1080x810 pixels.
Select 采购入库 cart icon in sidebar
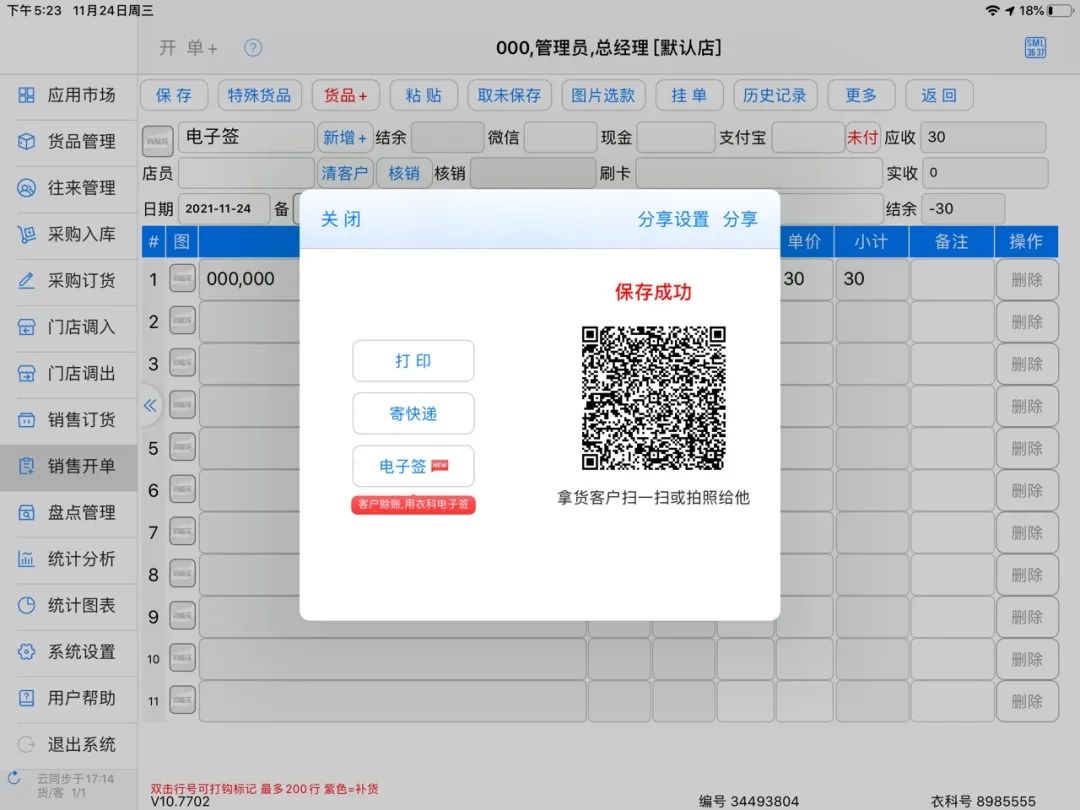tap(26, 234)
